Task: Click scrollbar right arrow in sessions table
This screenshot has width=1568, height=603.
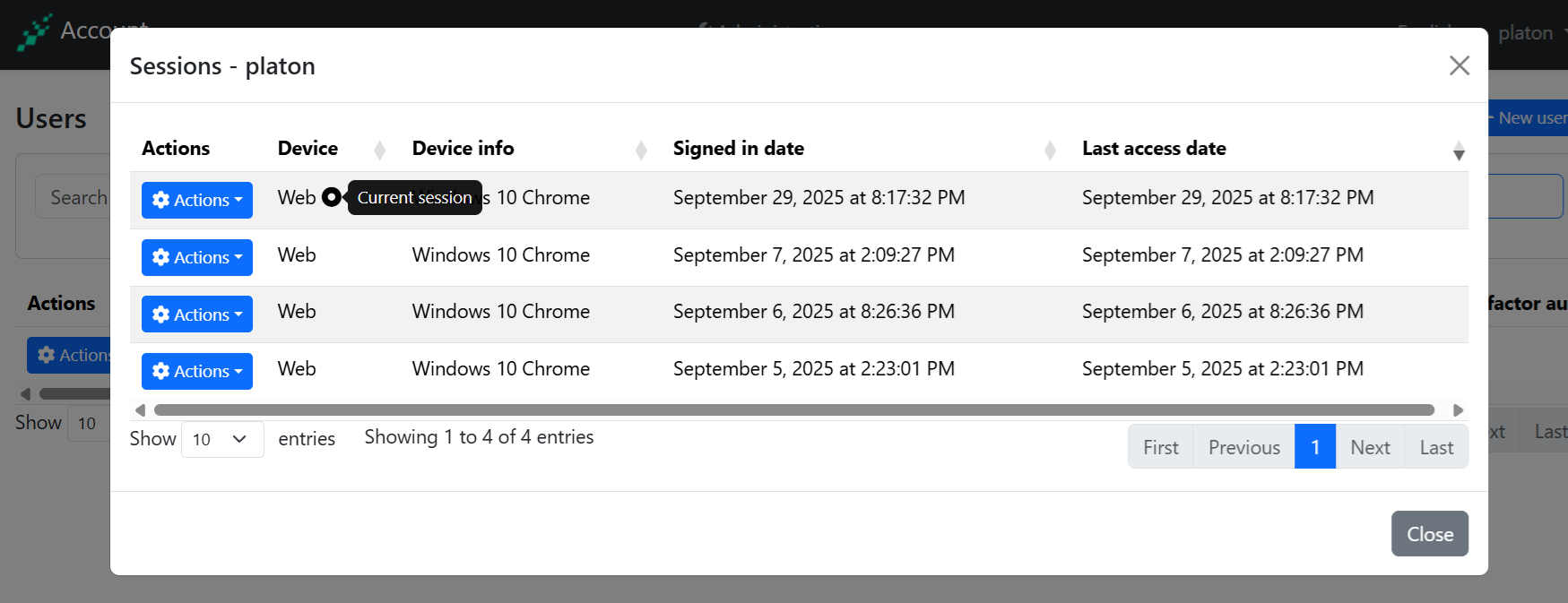Action: pos(1458,410)
